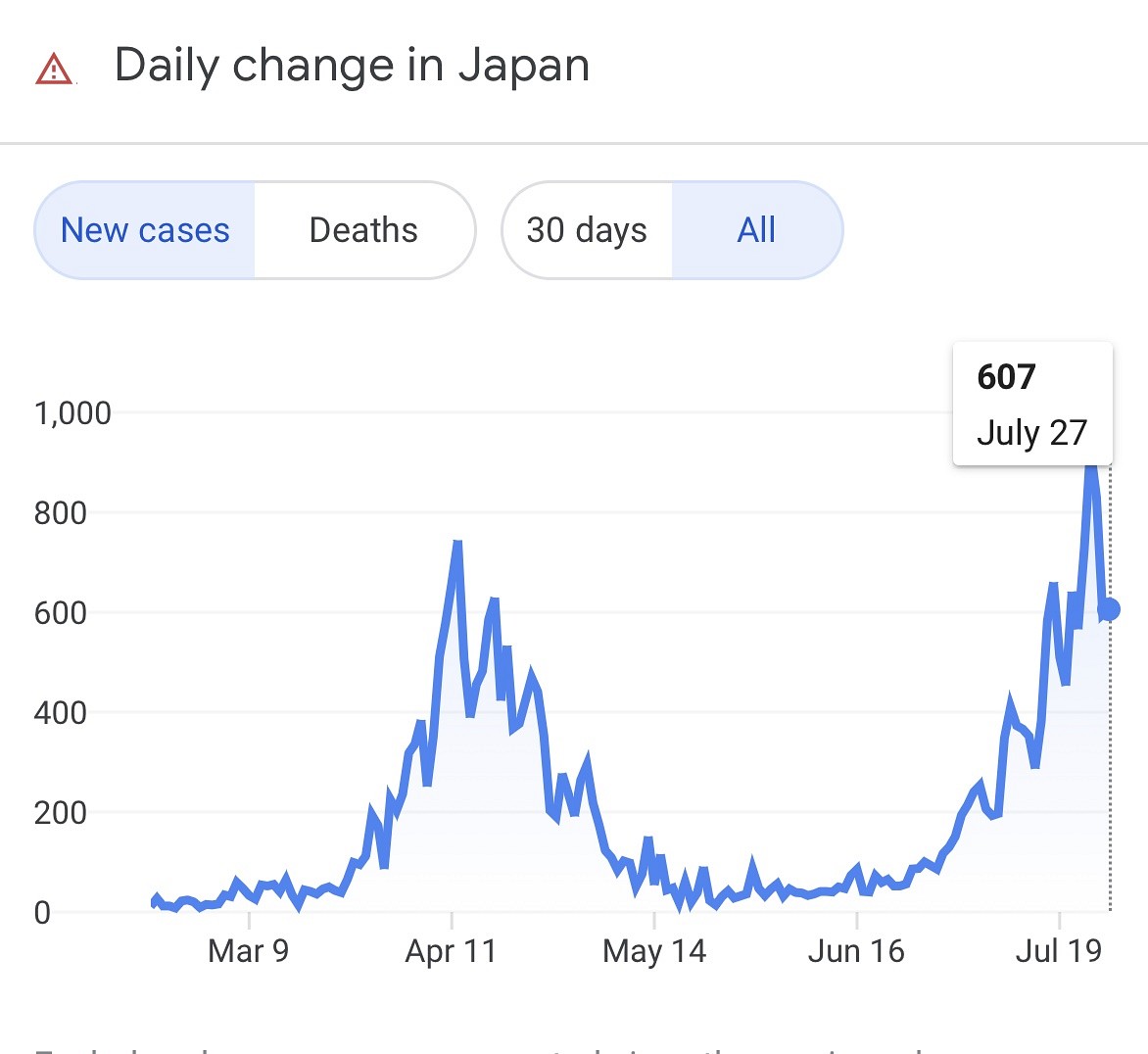The height and width of the screenshot is (1054, 1148).
Task: Click the 400 y-axis label
Action: coord(61,713)
